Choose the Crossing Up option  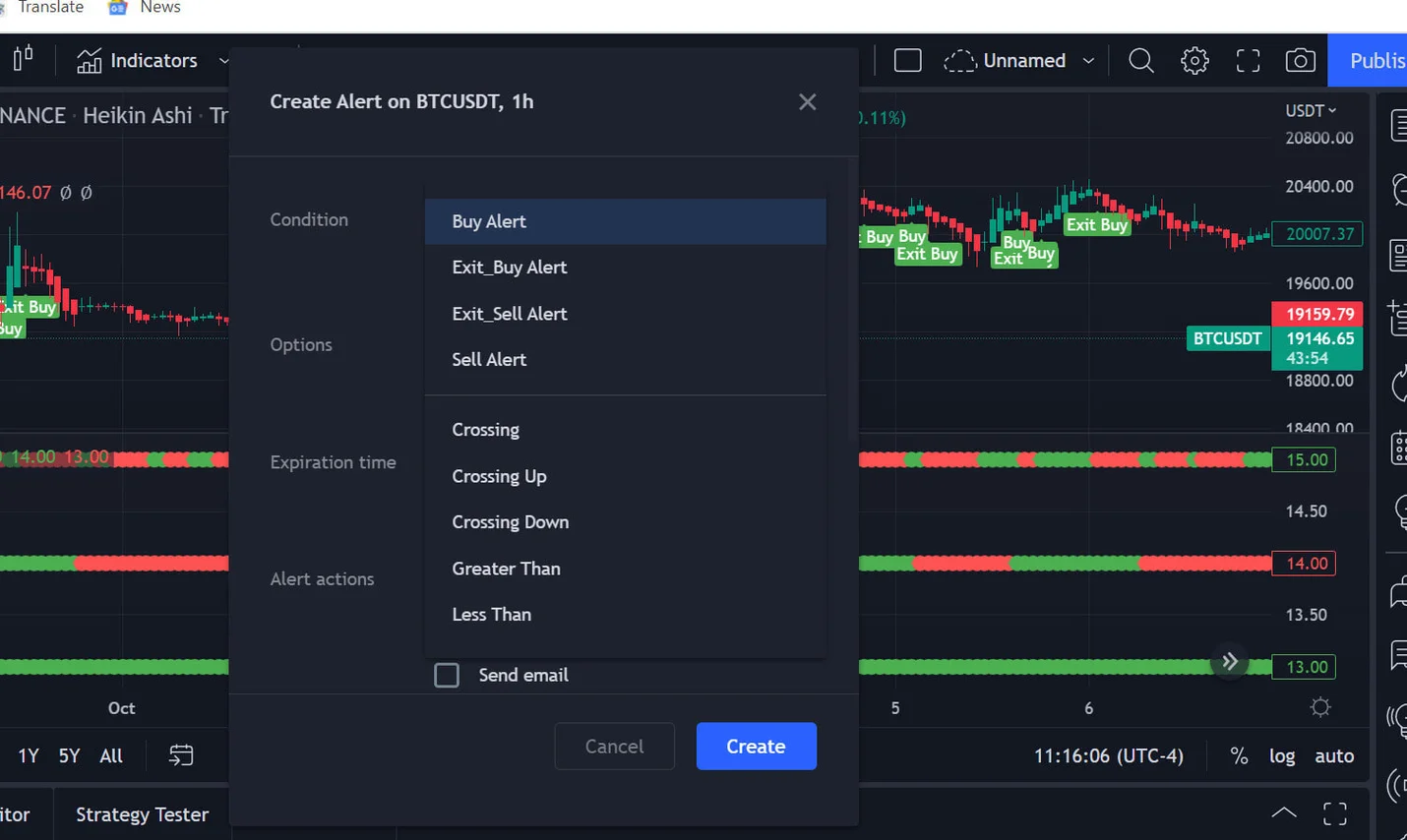point(625,476)
